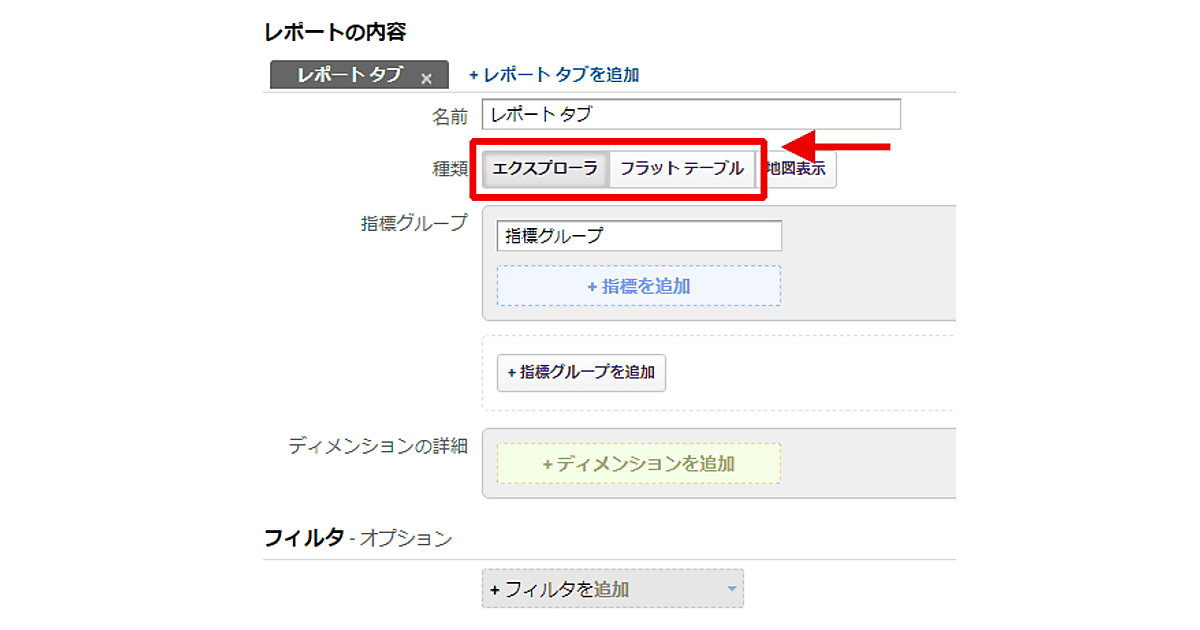Screen dimensions: 1200x630
Task: Click the フィルタ - オプション heading
Action: 358,539
